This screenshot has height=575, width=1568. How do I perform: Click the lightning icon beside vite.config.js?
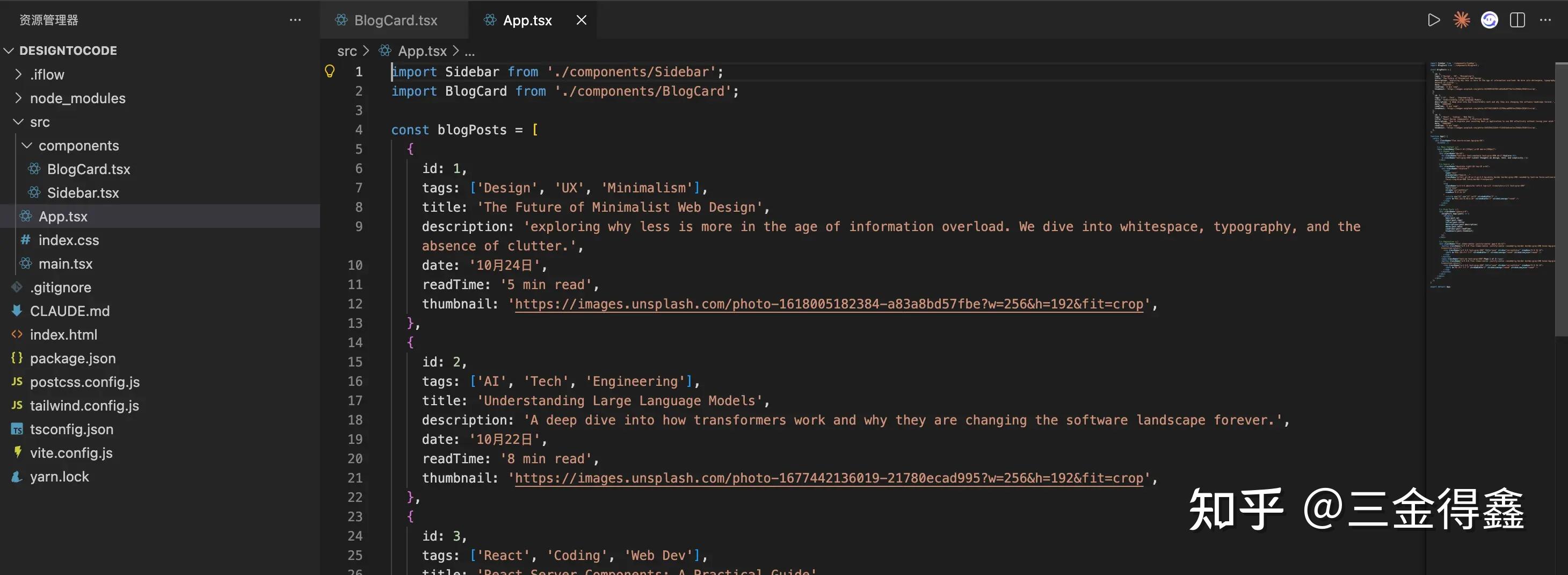(x=18, y=452)
